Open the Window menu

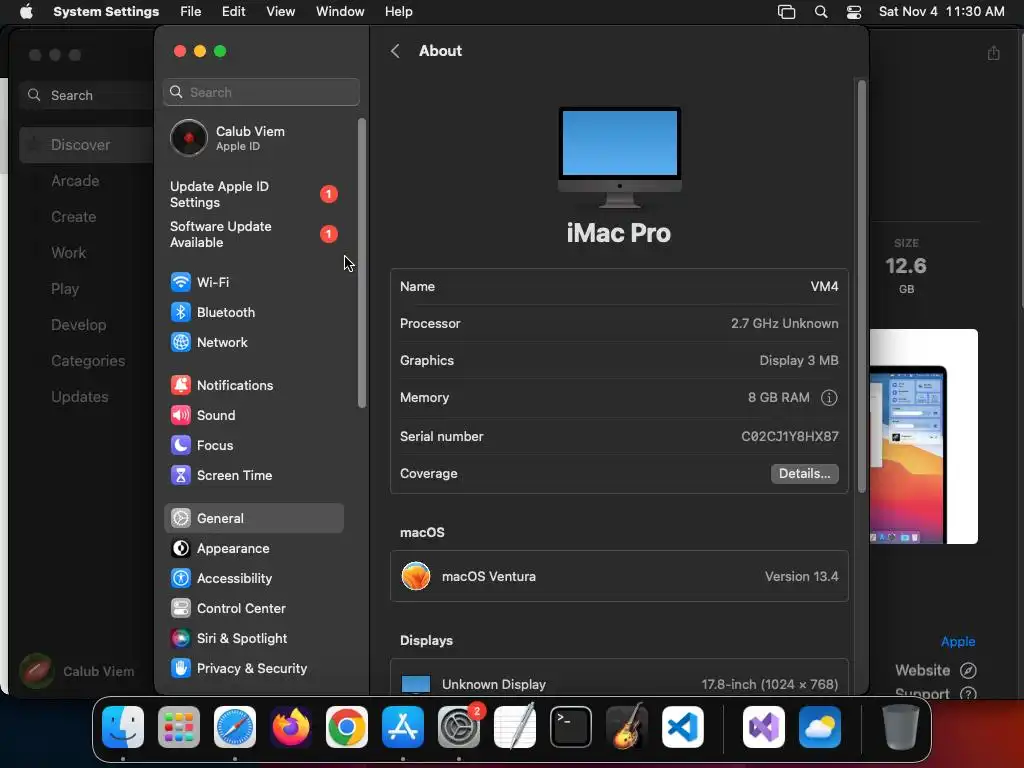[x=340, y=12]
